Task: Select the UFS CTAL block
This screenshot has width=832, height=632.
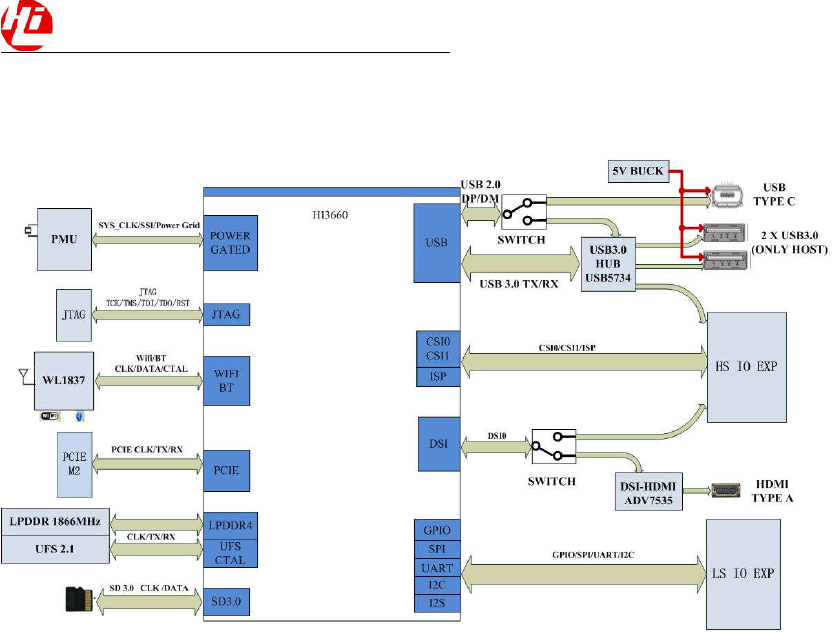Action: tap(230, 553)
